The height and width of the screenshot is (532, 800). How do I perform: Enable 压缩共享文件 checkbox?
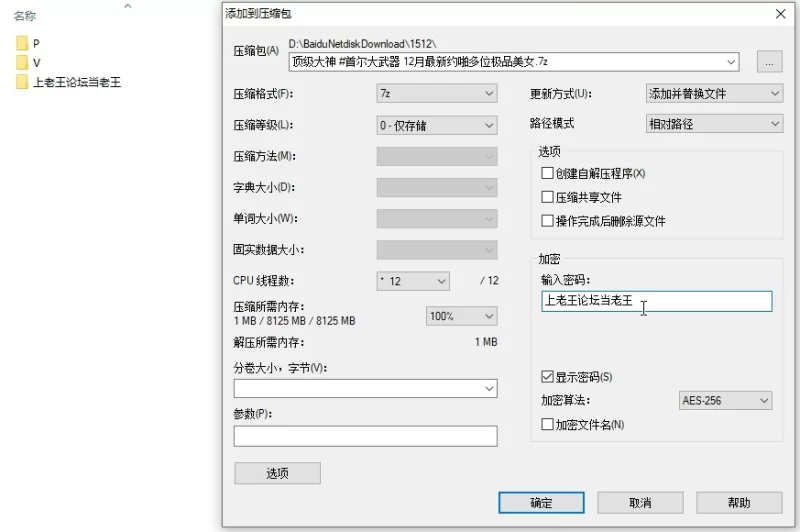[x=547, y=197]
